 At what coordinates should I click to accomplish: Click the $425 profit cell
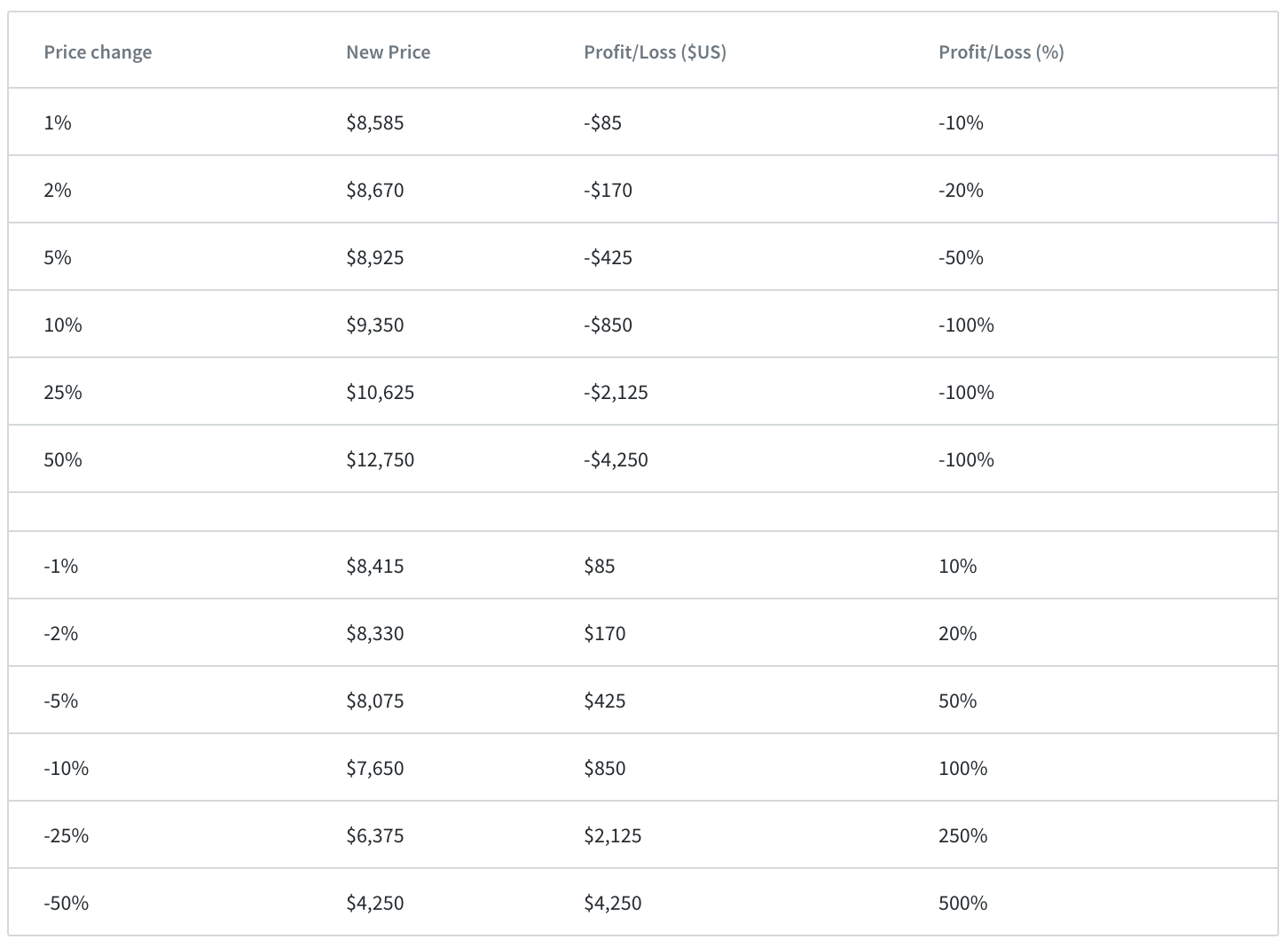604,701
